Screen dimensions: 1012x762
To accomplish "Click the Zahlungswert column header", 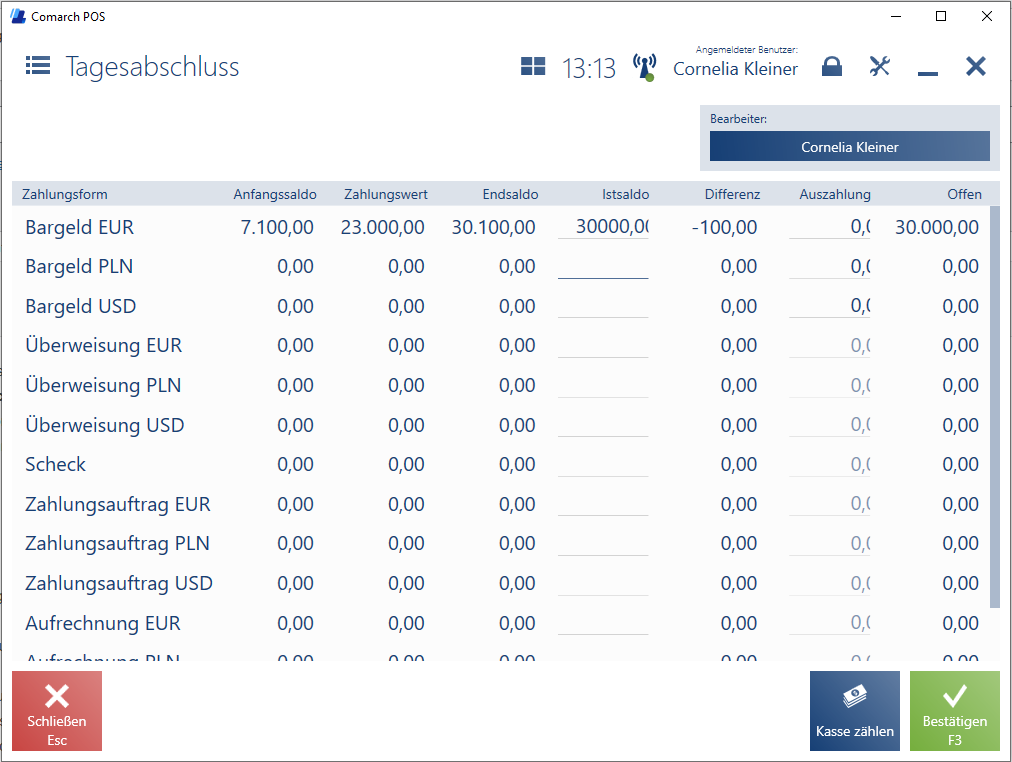I will tap(385, 194).
